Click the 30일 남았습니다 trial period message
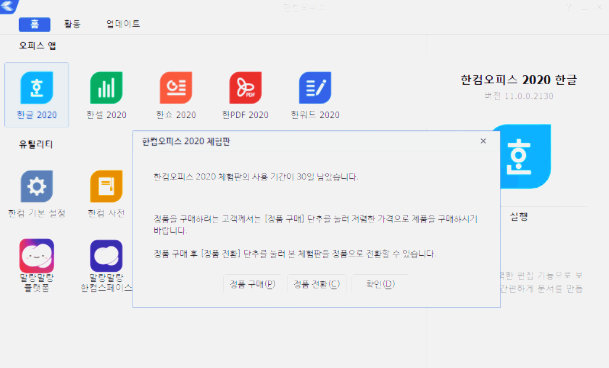 [256, 177]
